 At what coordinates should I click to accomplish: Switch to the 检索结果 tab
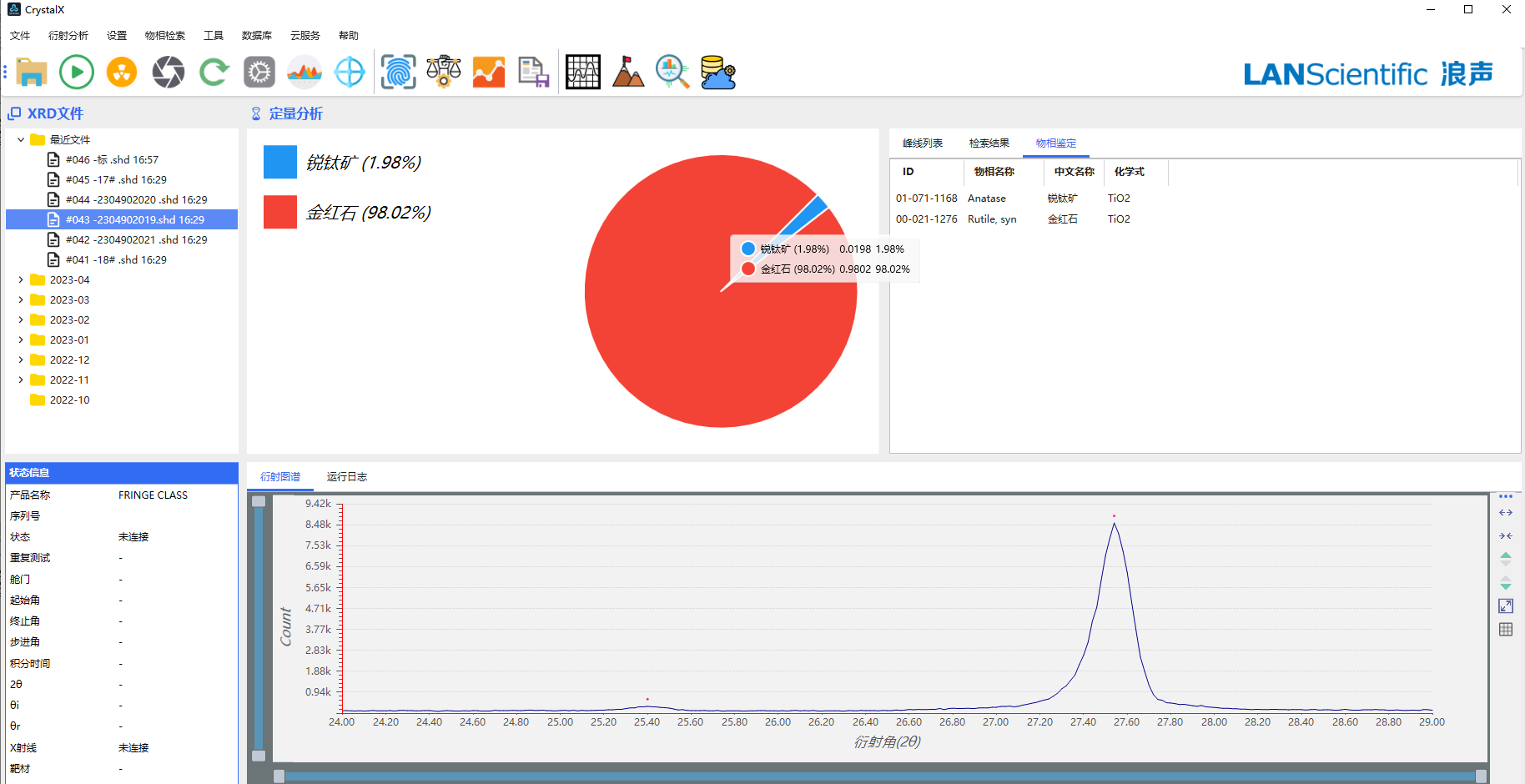tap(989, 143)
